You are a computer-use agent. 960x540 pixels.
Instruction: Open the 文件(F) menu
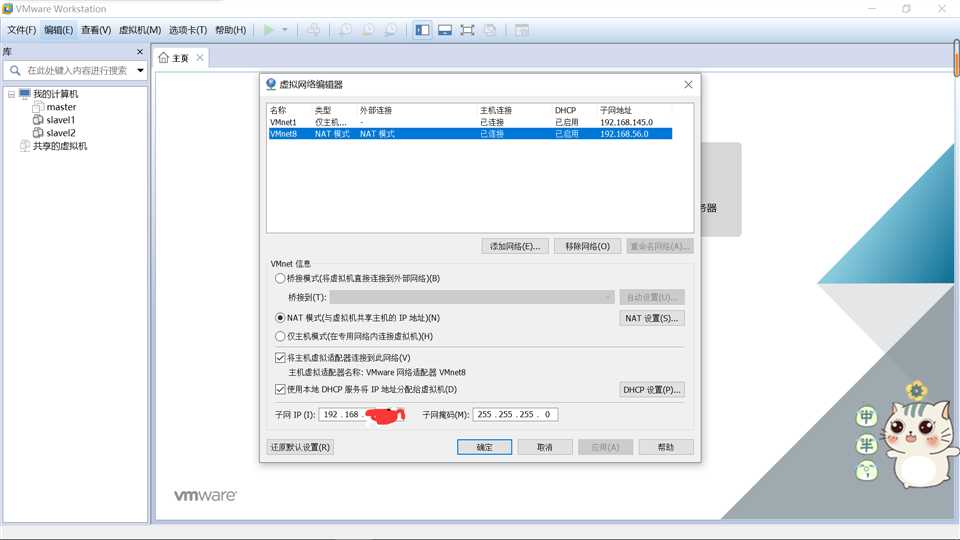[21, 30]
